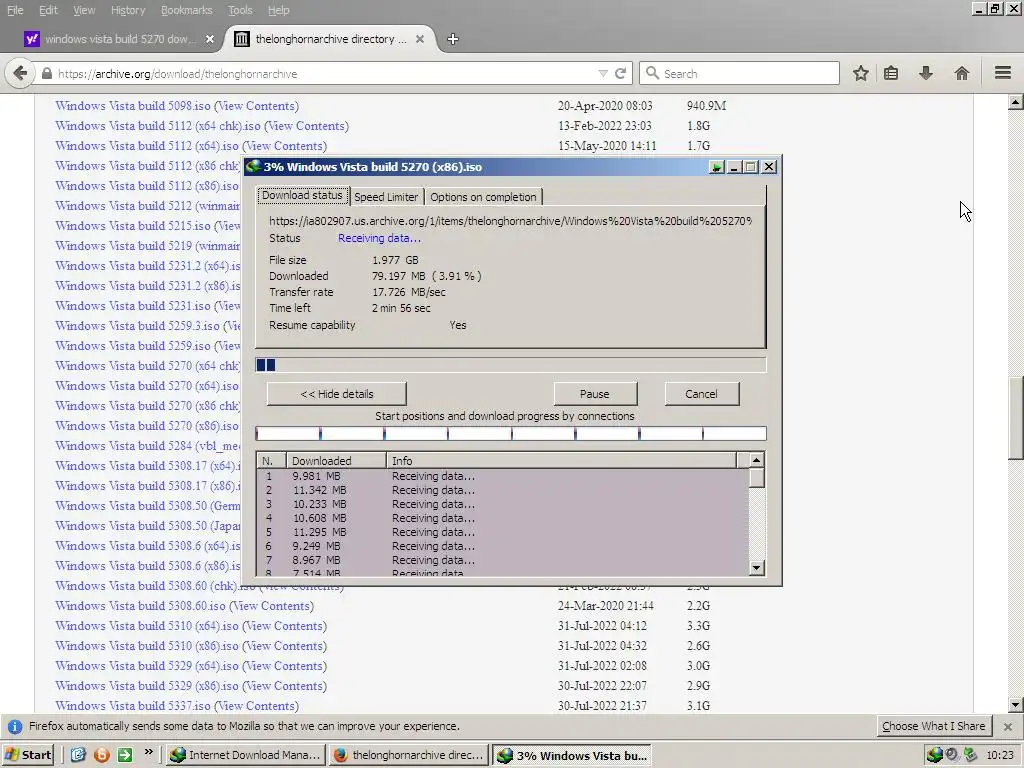Open the Edit menu

[x=48, y=10]
